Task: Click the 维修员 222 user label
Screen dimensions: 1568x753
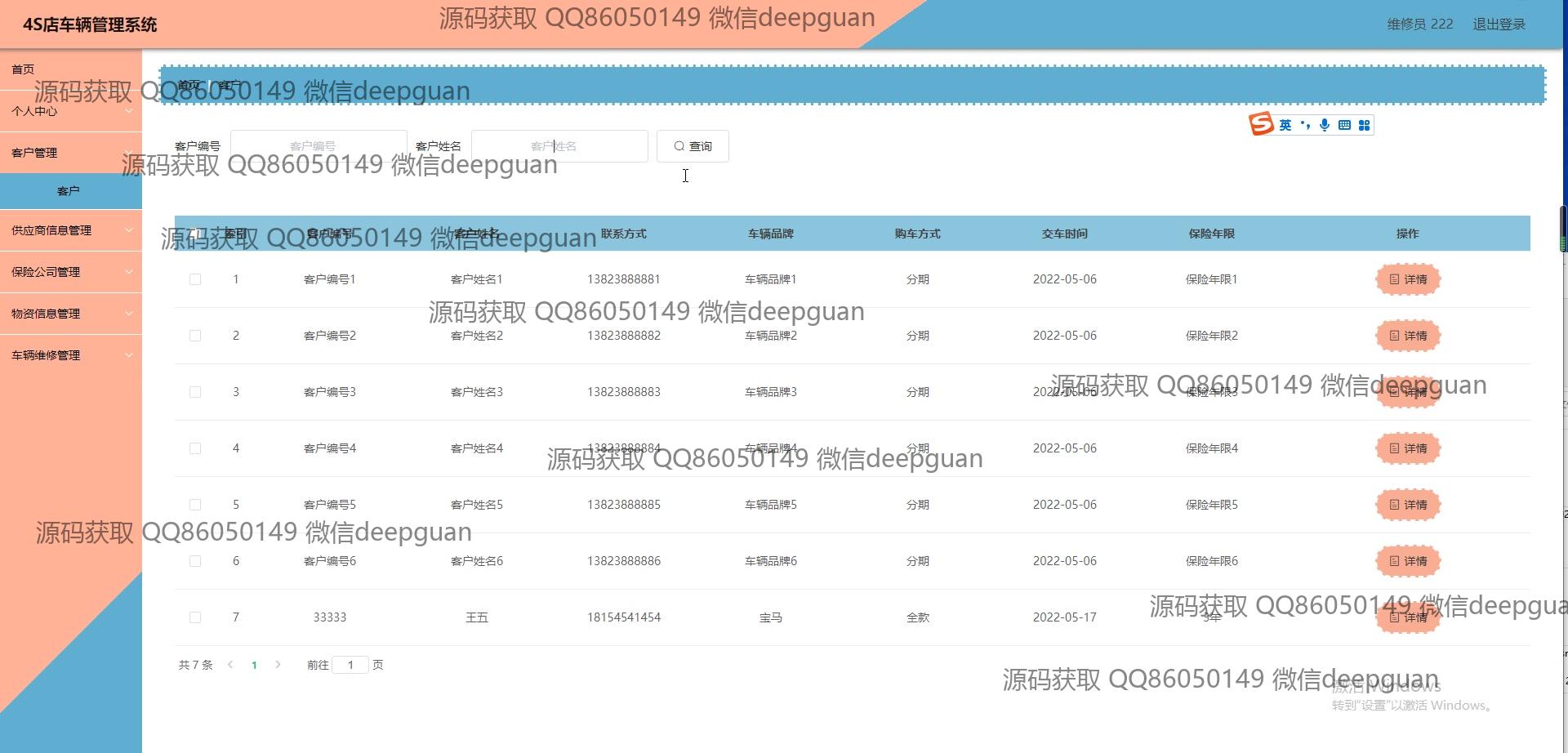Action: [1420, 25]
